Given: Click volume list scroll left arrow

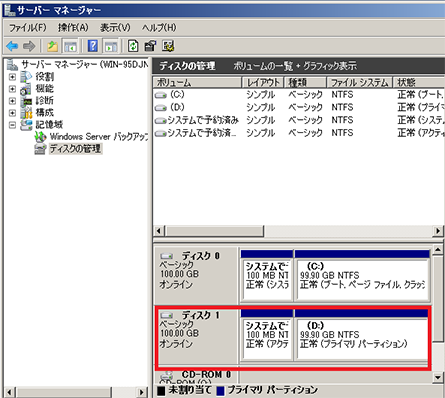Looking at the screenshot, I should click(159, 231).
